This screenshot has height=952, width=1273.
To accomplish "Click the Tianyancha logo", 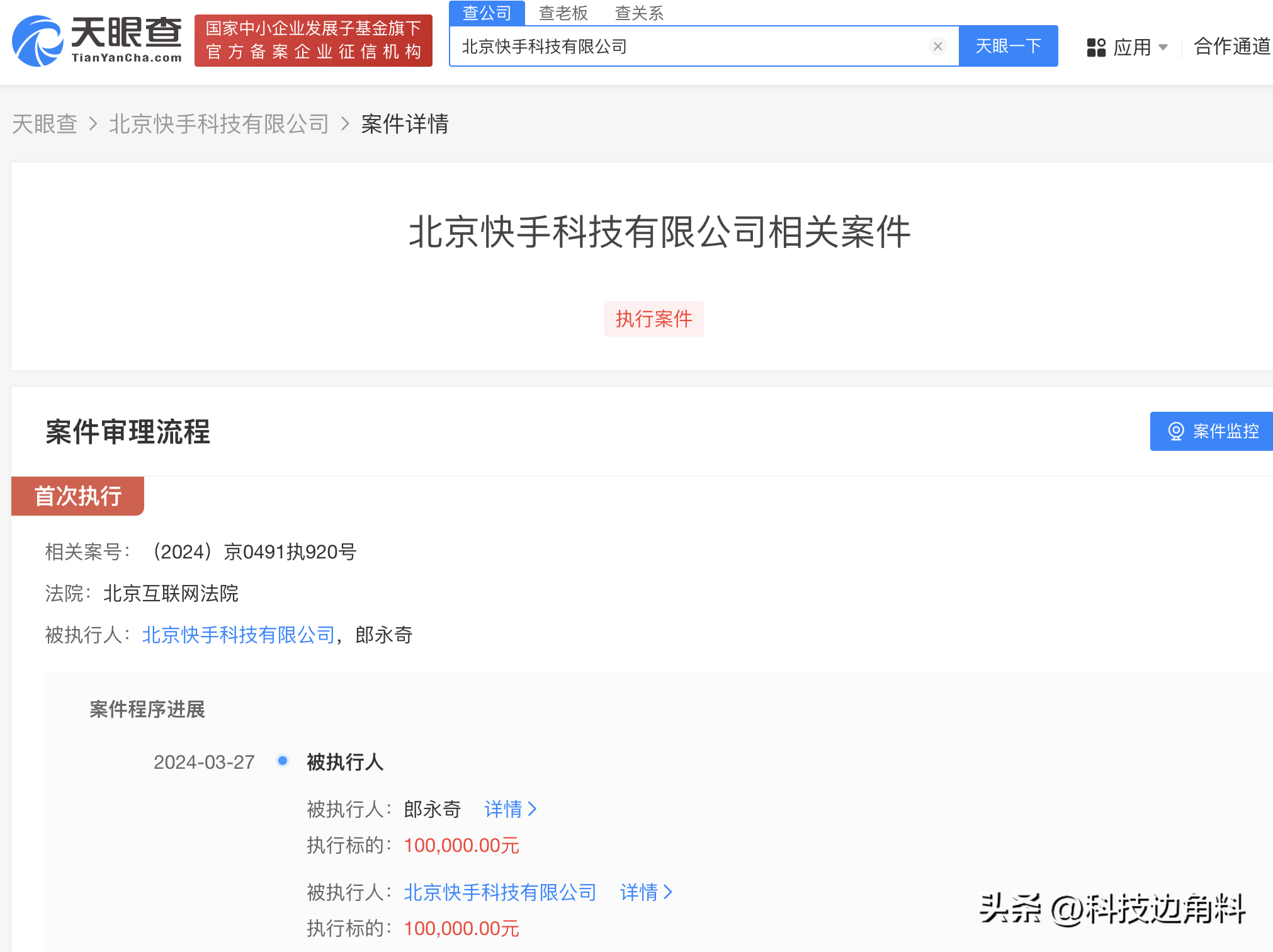I will click(x=96, y=39).
